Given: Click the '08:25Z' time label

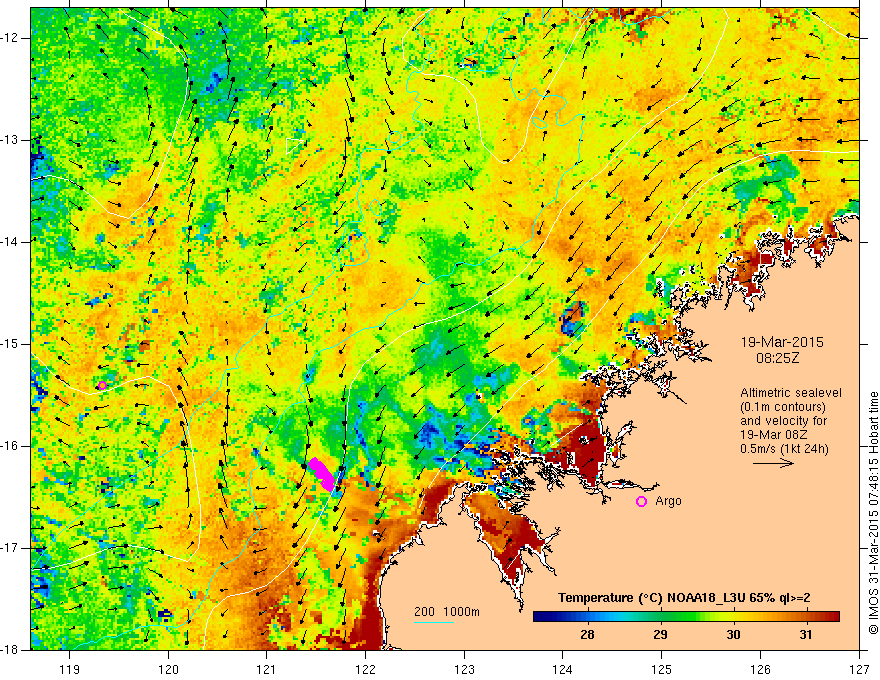Looking at the screenshot, I should click(777, 357).
